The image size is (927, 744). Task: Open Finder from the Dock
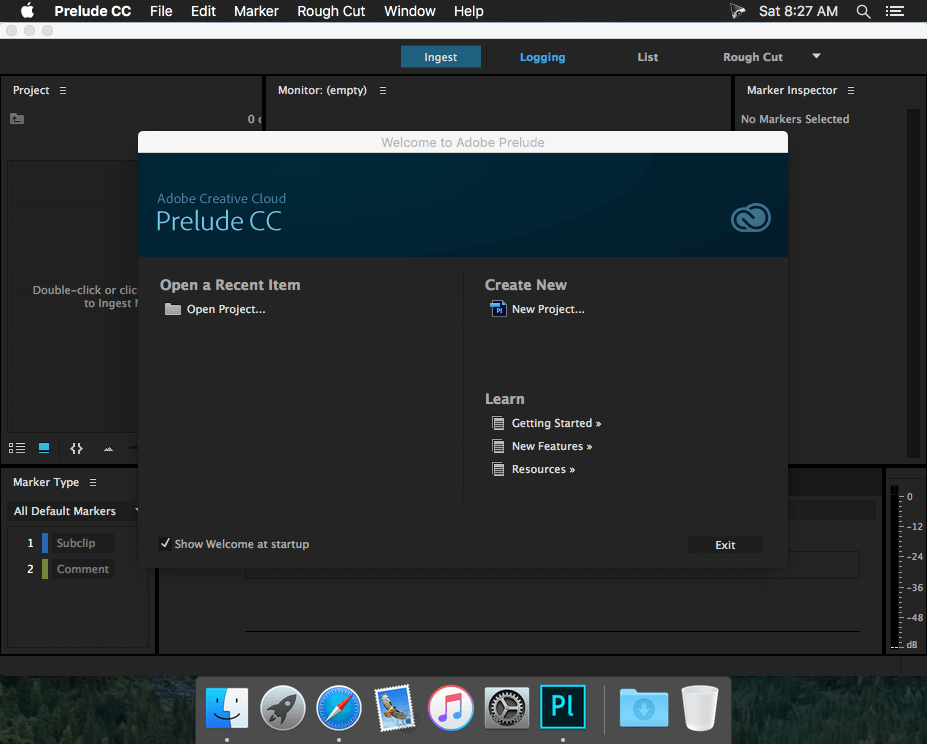pos(227,707)
